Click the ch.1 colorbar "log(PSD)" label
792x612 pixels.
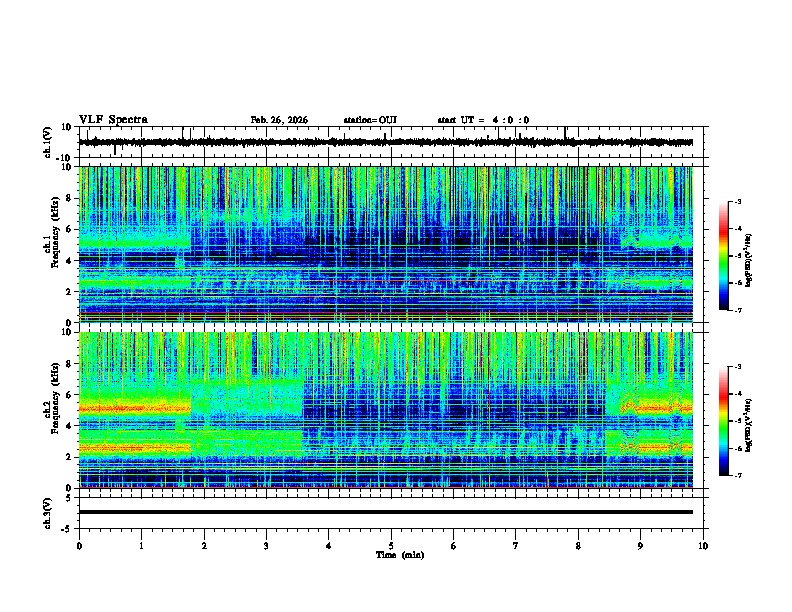point(748,260)
